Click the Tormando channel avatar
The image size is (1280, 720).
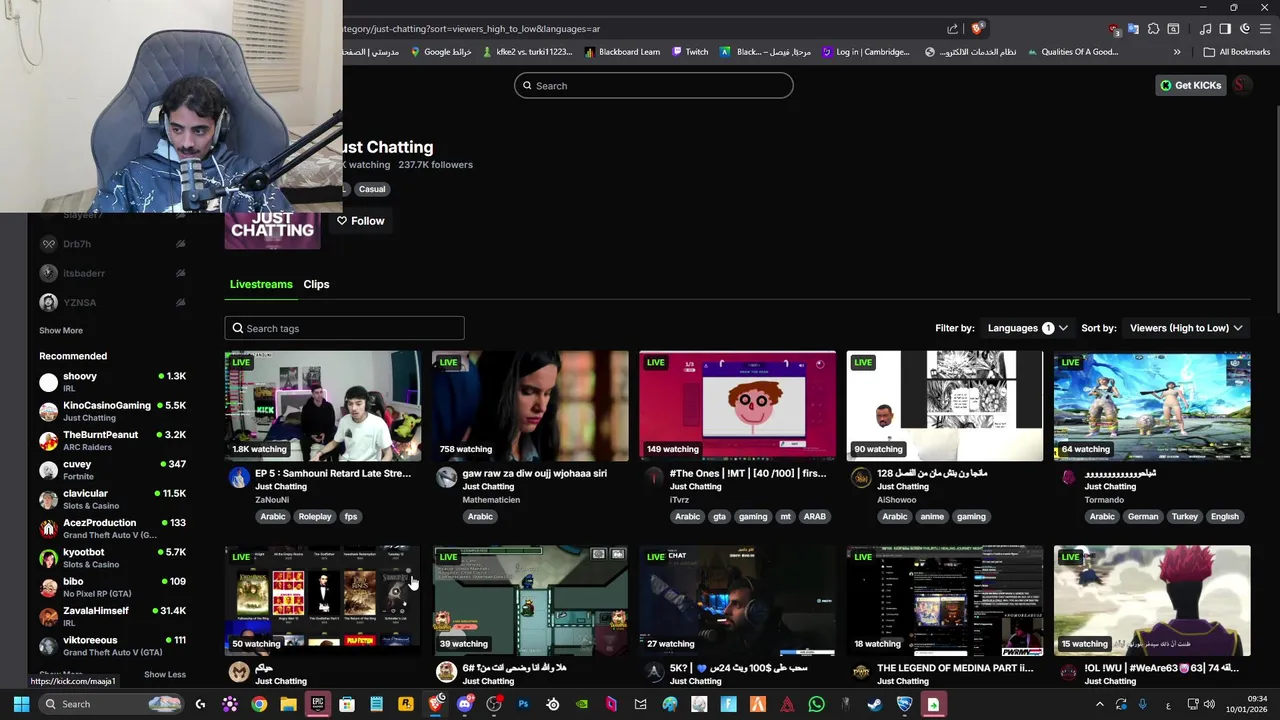tap(1068, 478)
